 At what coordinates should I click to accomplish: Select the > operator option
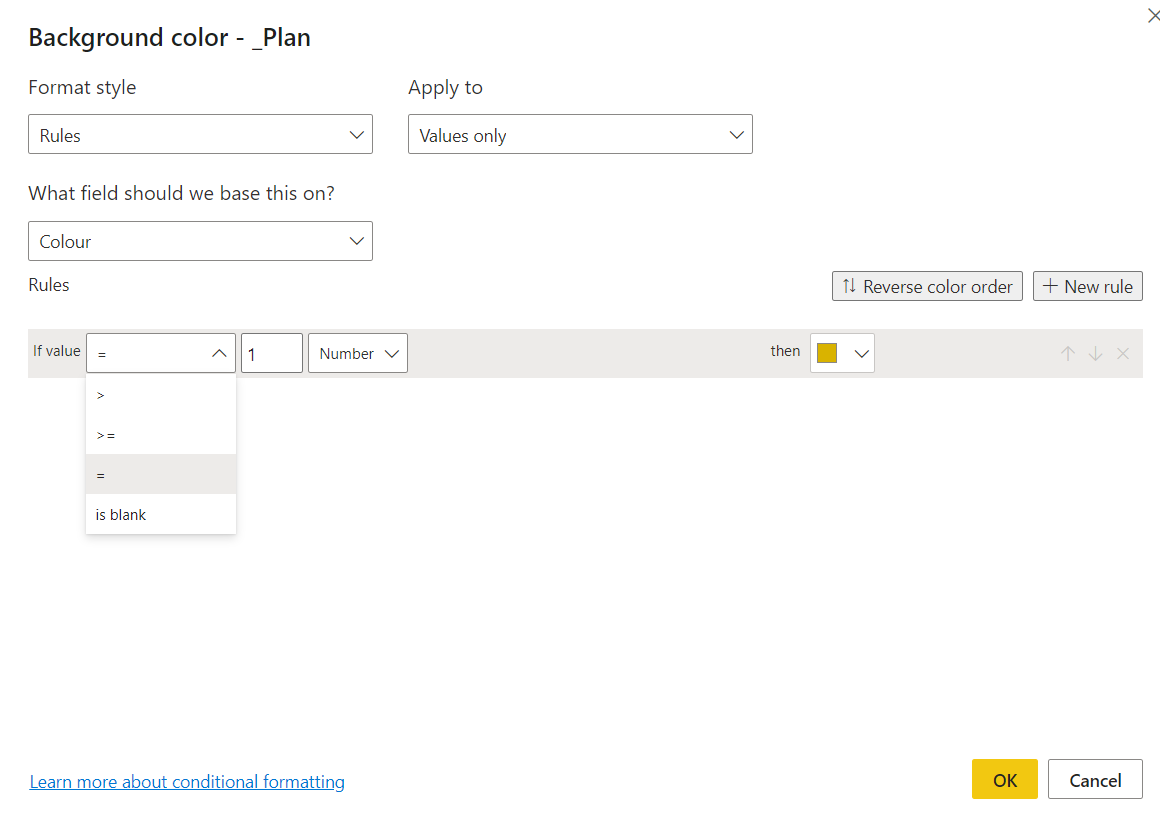click(161, 396)
